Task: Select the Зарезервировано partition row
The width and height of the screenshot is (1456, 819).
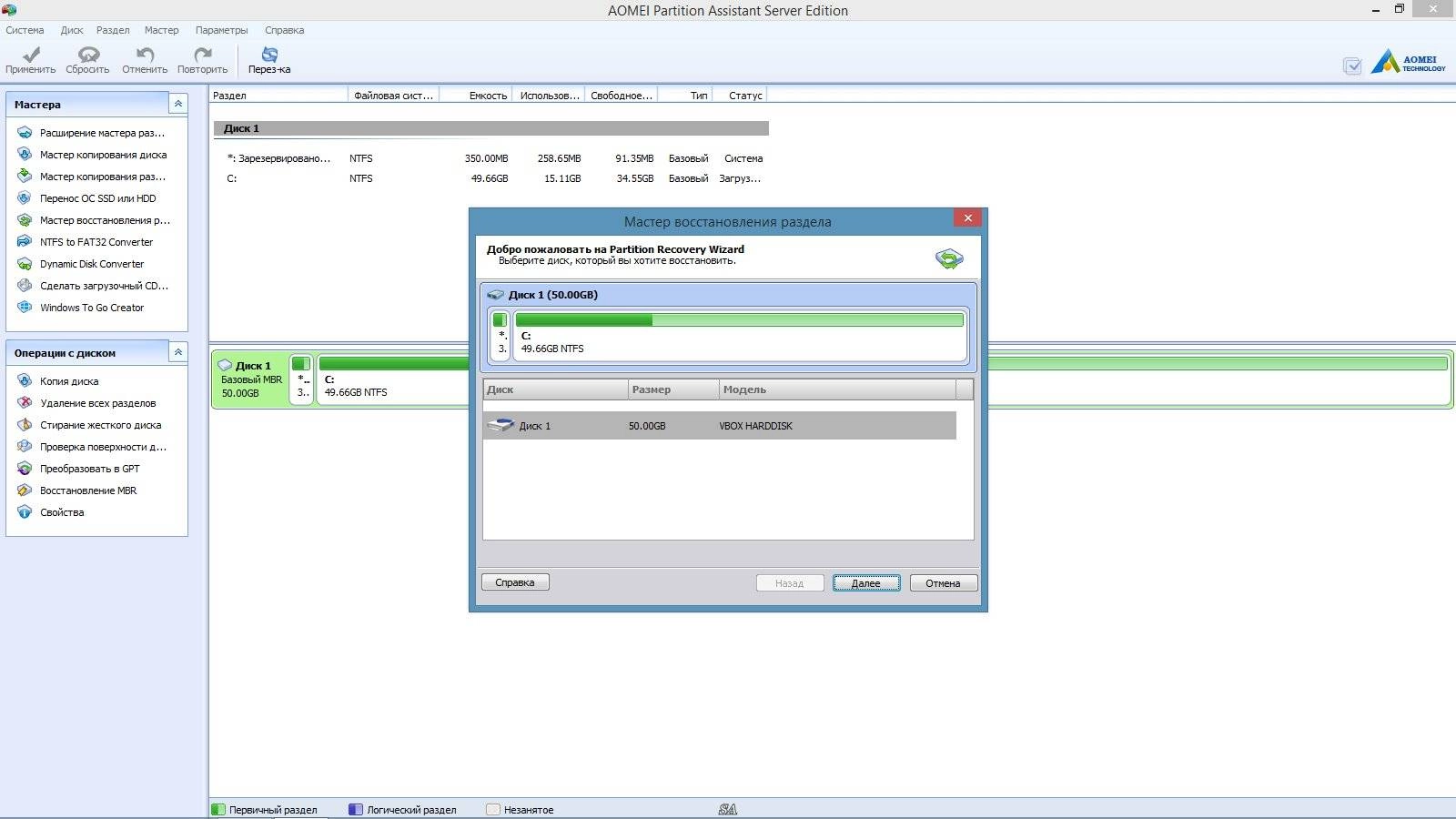Action: coord(491,158)
